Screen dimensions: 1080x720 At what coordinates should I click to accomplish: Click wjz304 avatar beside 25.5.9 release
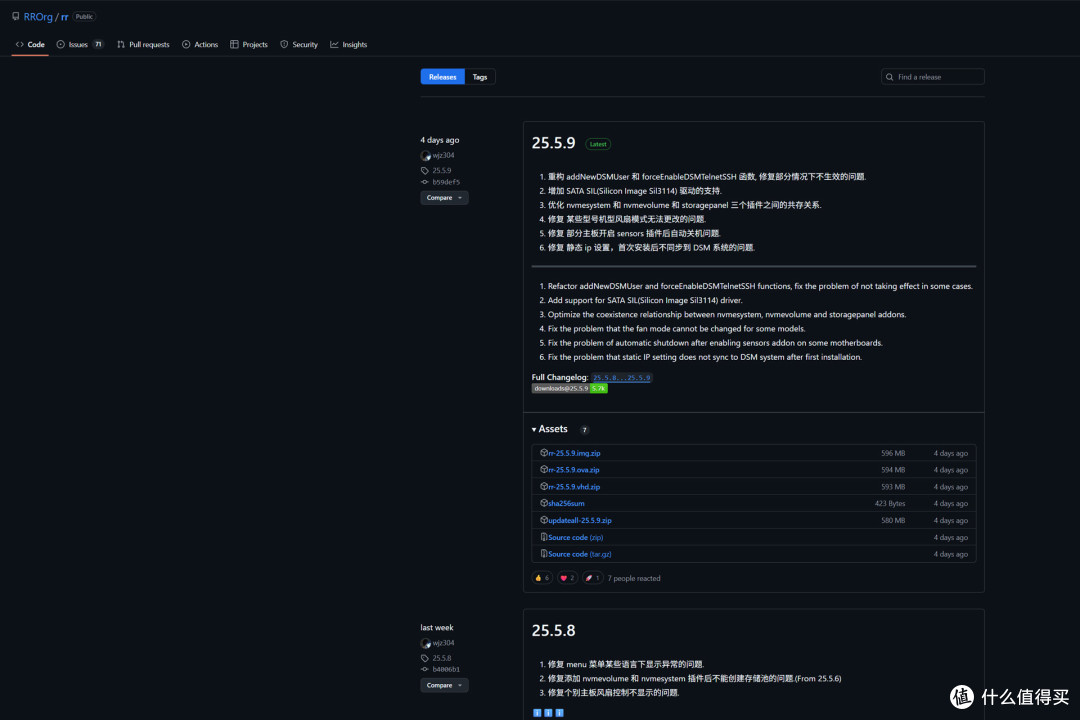coord(426,156)
